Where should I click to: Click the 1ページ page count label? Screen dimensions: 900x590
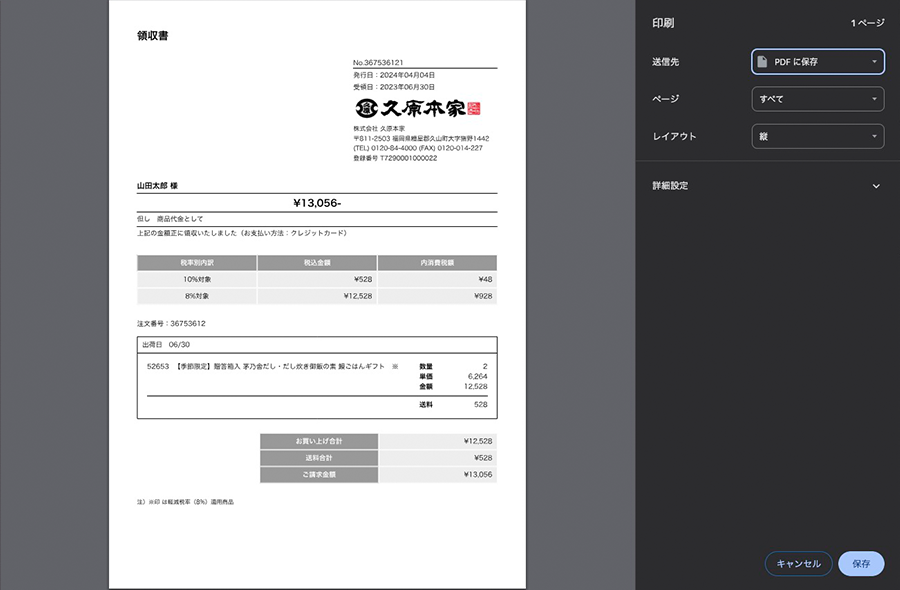pos(867,22)
